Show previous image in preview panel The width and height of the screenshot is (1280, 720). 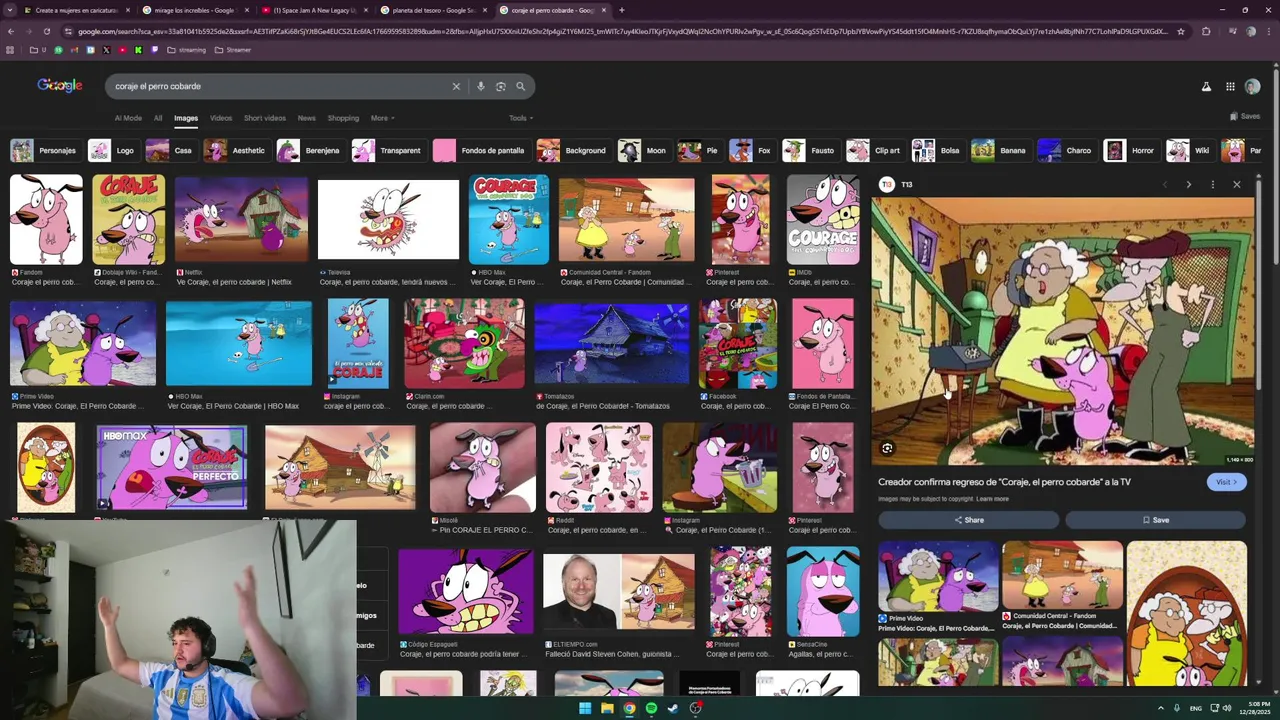point(1164,184)
